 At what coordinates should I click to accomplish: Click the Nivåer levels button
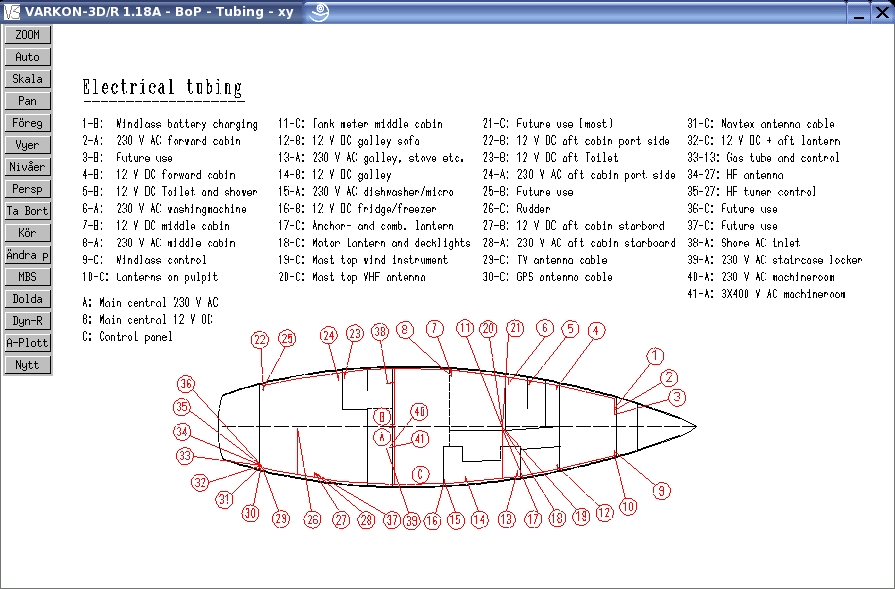(x=27, y=167)
